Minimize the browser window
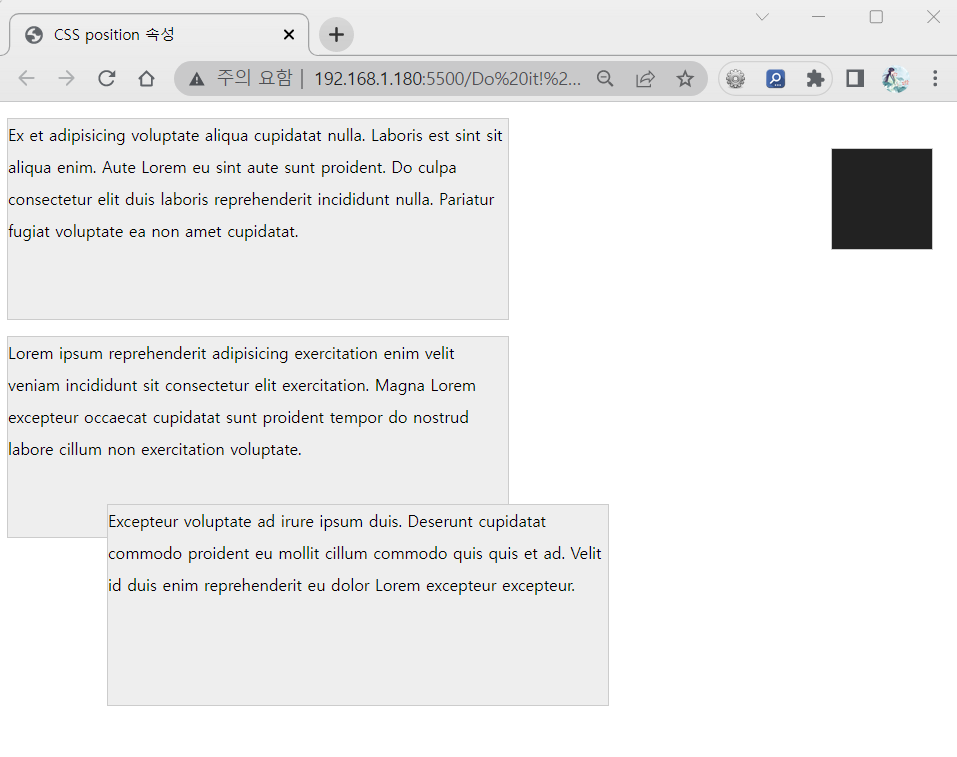Viewport: 957px width, 757px height. coord(819,16)
